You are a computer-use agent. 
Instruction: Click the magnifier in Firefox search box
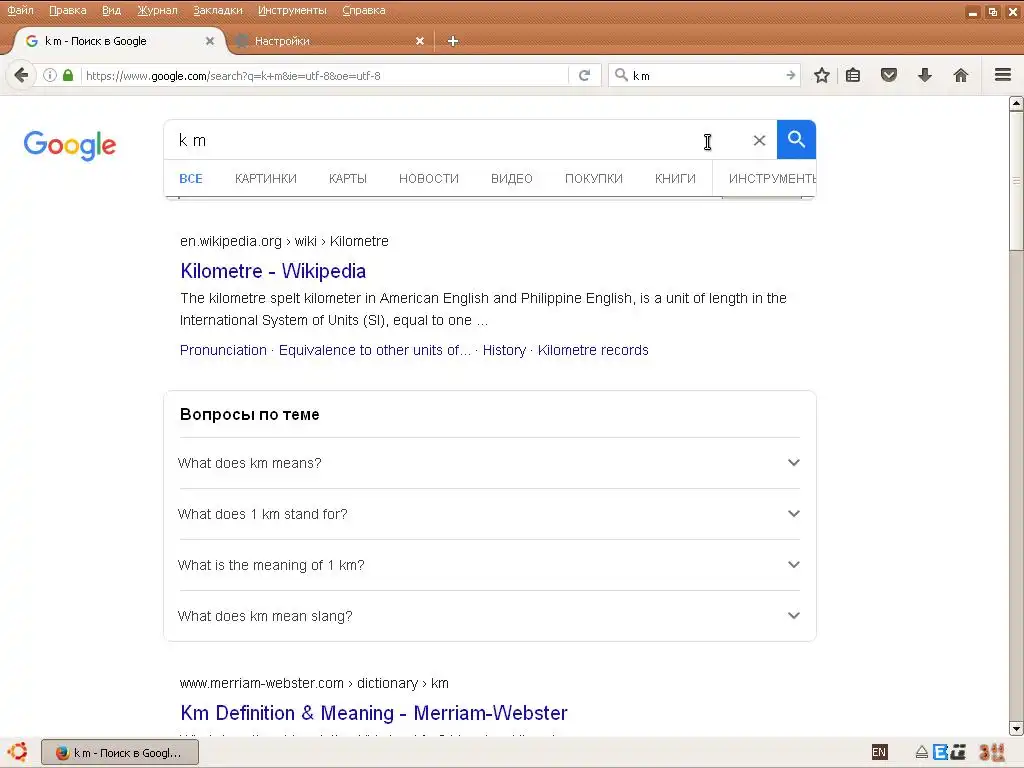[621, 75]
